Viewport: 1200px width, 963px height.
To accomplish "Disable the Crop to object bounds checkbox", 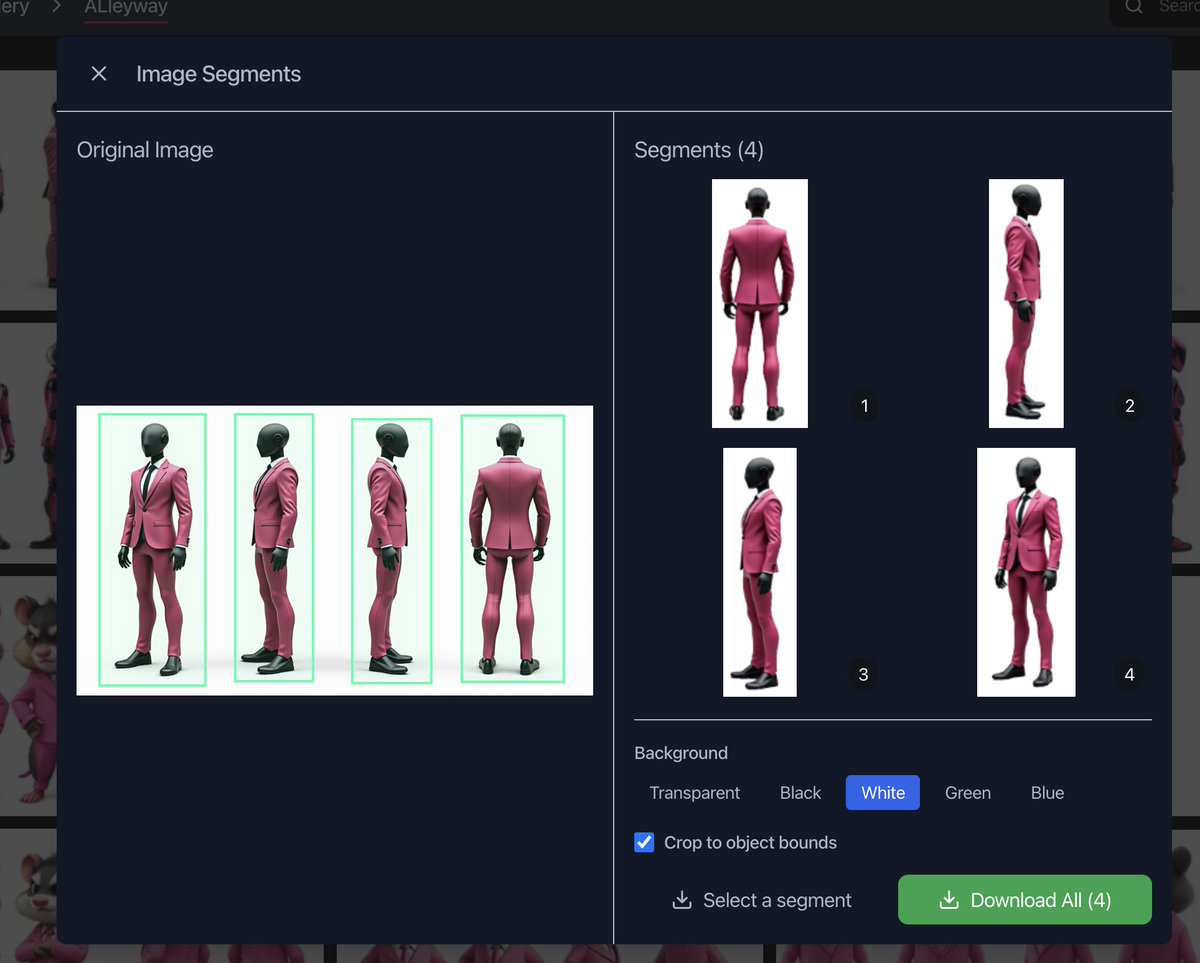I will [643, 842].
